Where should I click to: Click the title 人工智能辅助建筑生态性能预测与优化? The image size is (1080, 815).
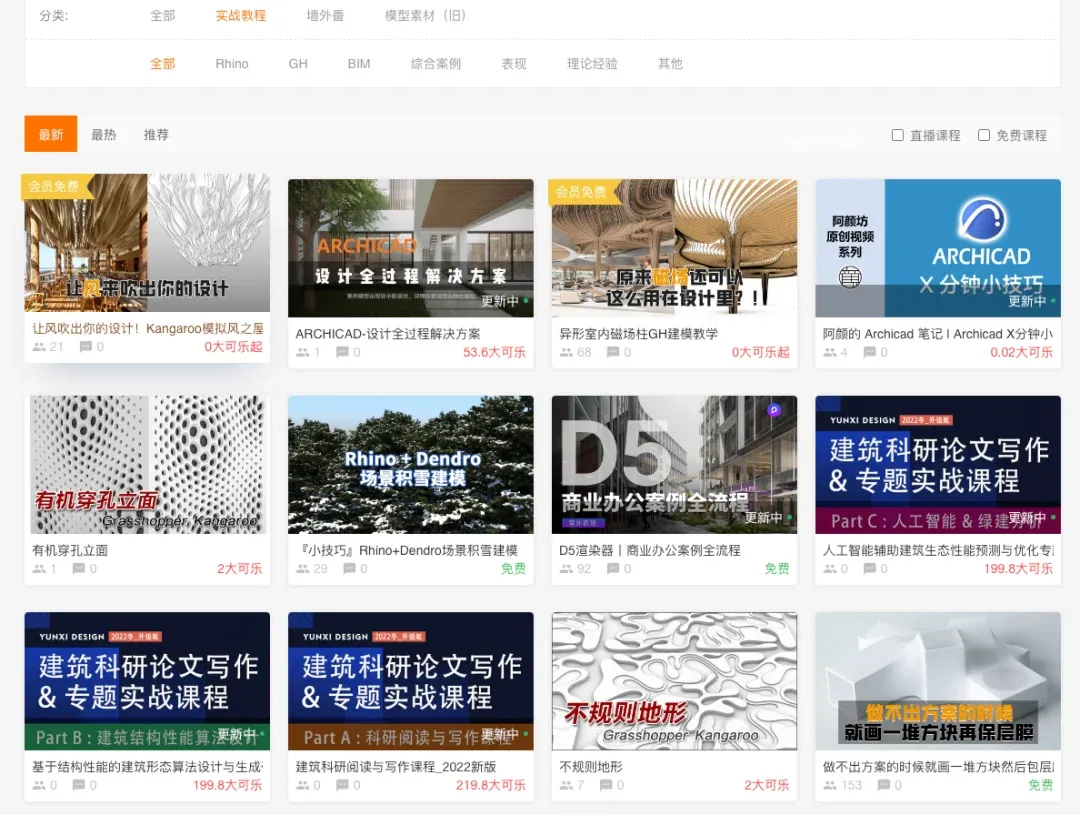[x=937, y=550]
